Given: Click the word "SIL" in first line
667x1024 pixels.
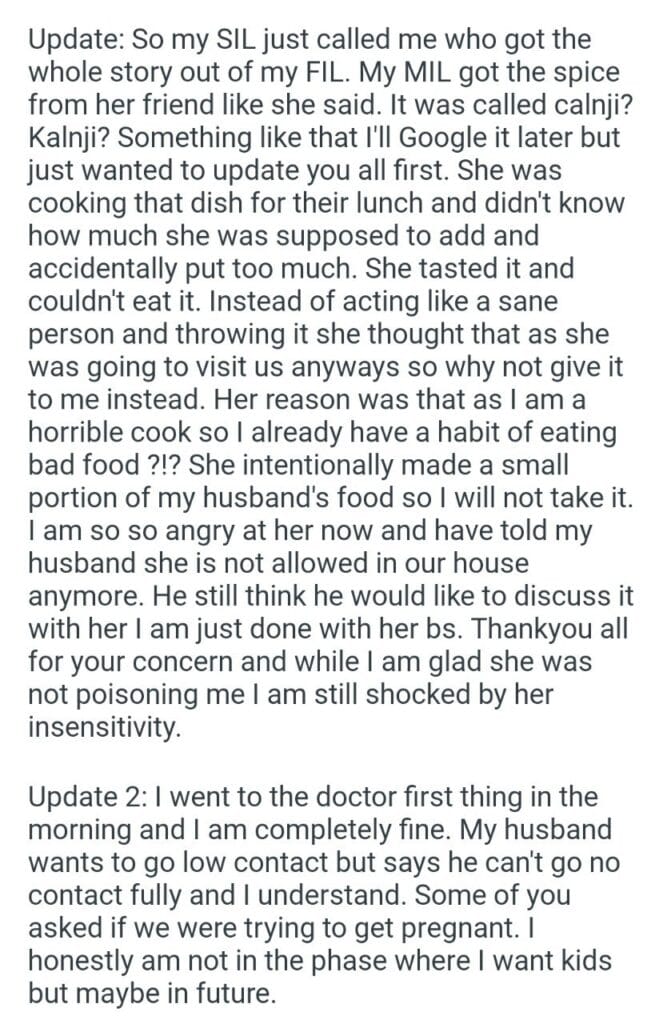Looking at the screenshot, I should pyautogui.click(x=227, y=41).
